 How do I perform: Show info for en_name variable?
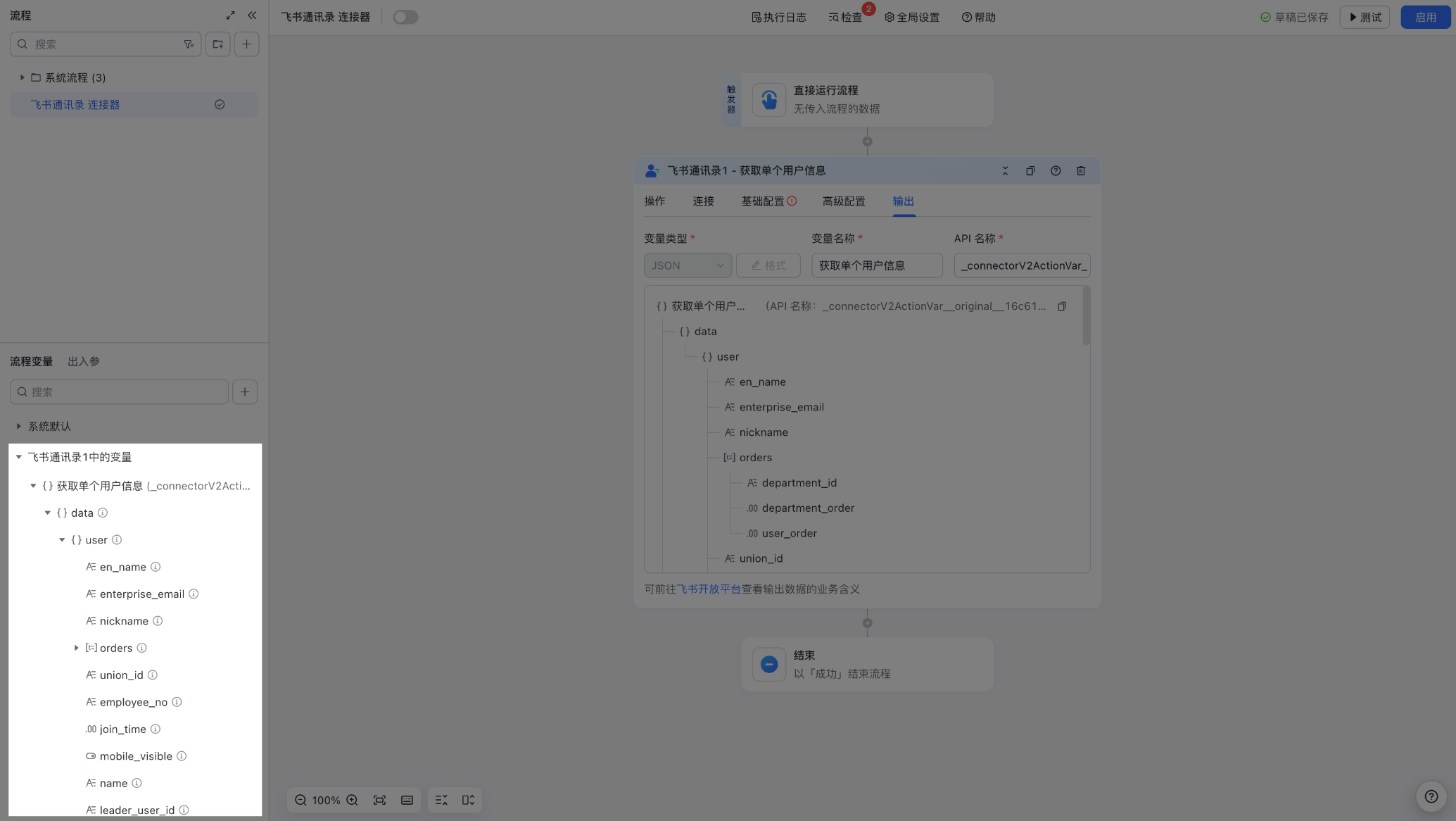[156, 567]
